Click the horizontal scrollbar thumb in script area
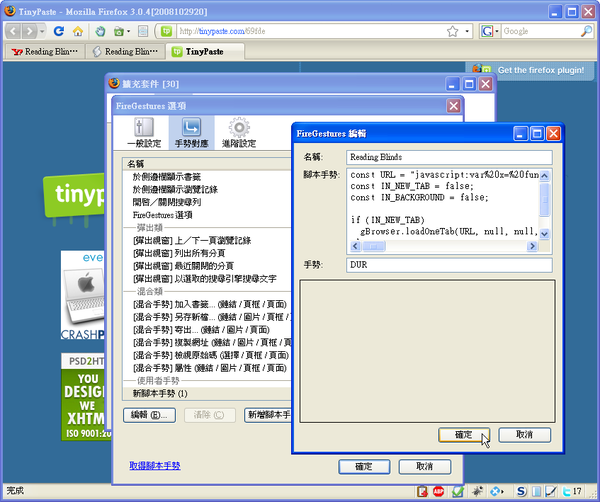Screen dimensions: 600x502 [373, 246]
